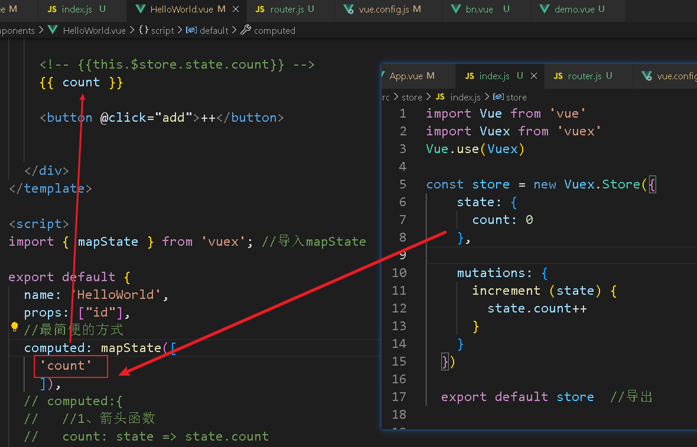697x447 pixels.
Task: Click the 'increment (state)' mutation text
Action: (537, 291)
